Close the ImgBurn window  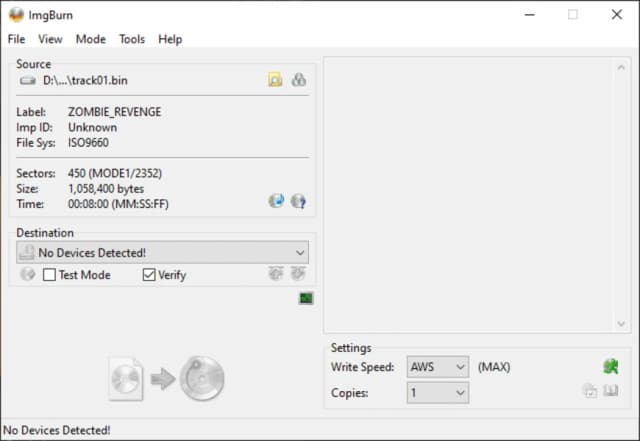click(617, 15)
